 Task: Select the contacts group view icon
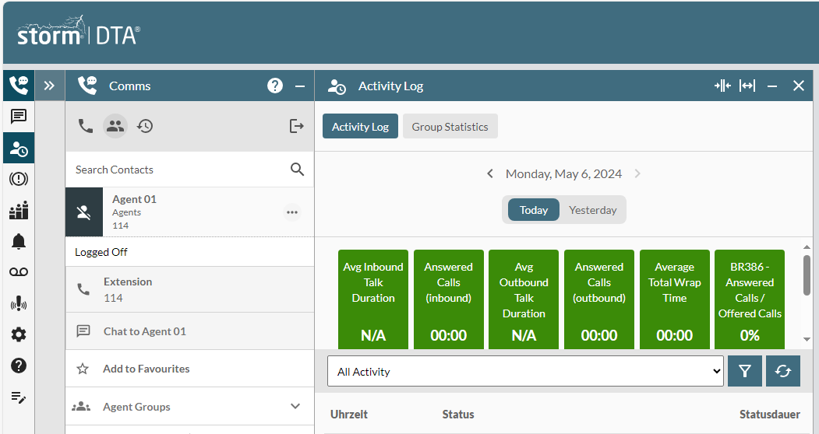115,126
